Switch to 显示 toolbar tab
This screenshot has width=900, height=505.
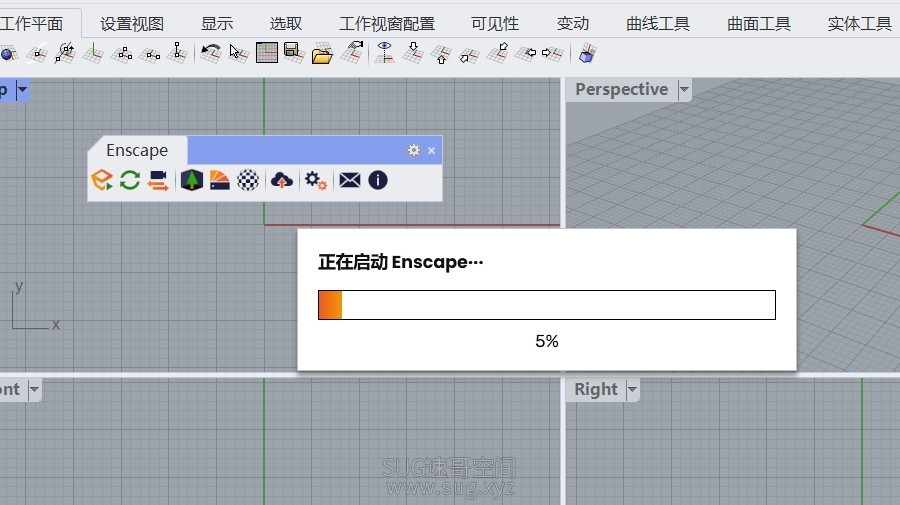tap(217, 24)
